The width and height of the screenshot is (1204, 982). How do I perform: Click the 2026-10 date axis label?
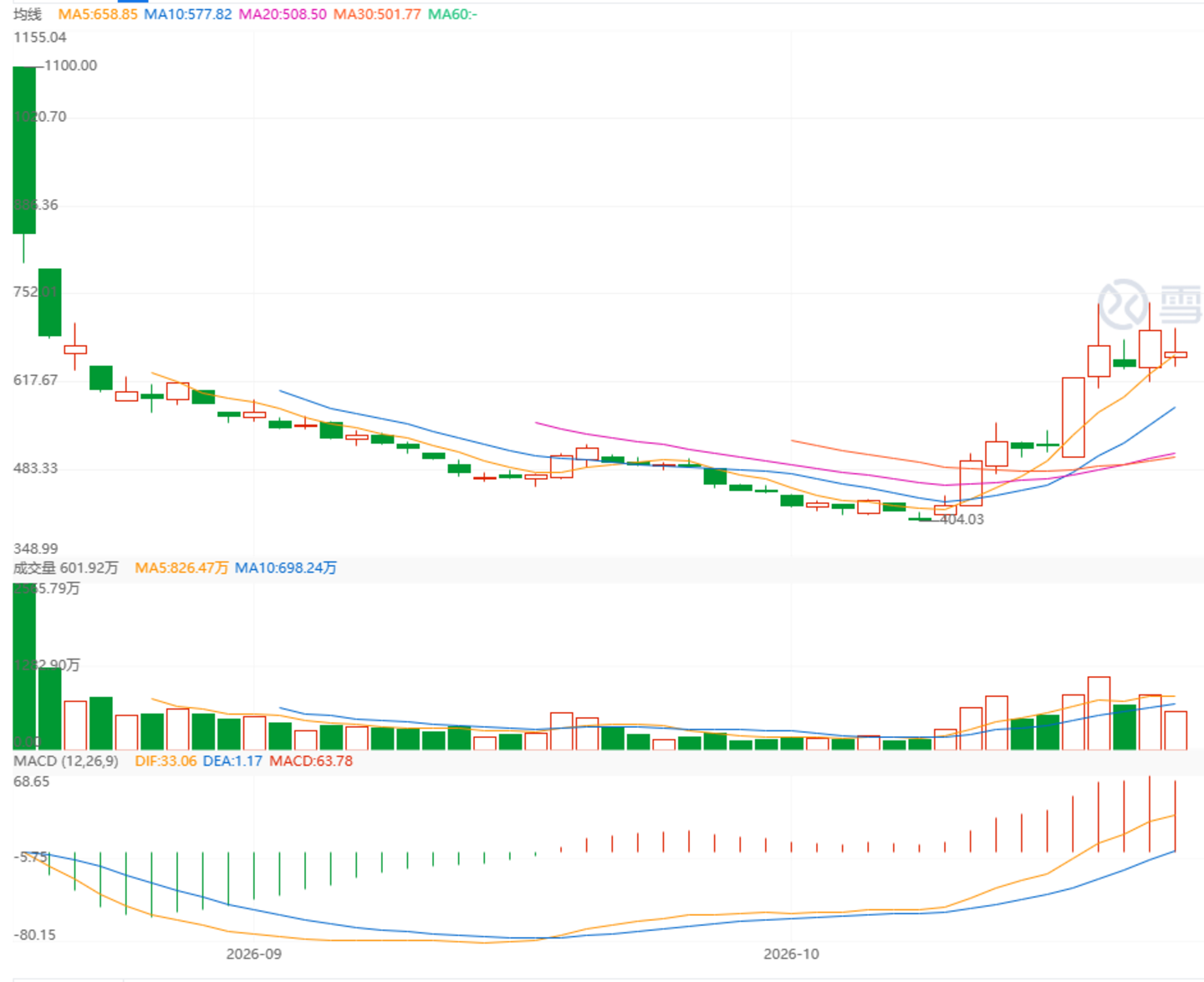tap(792, 954)
